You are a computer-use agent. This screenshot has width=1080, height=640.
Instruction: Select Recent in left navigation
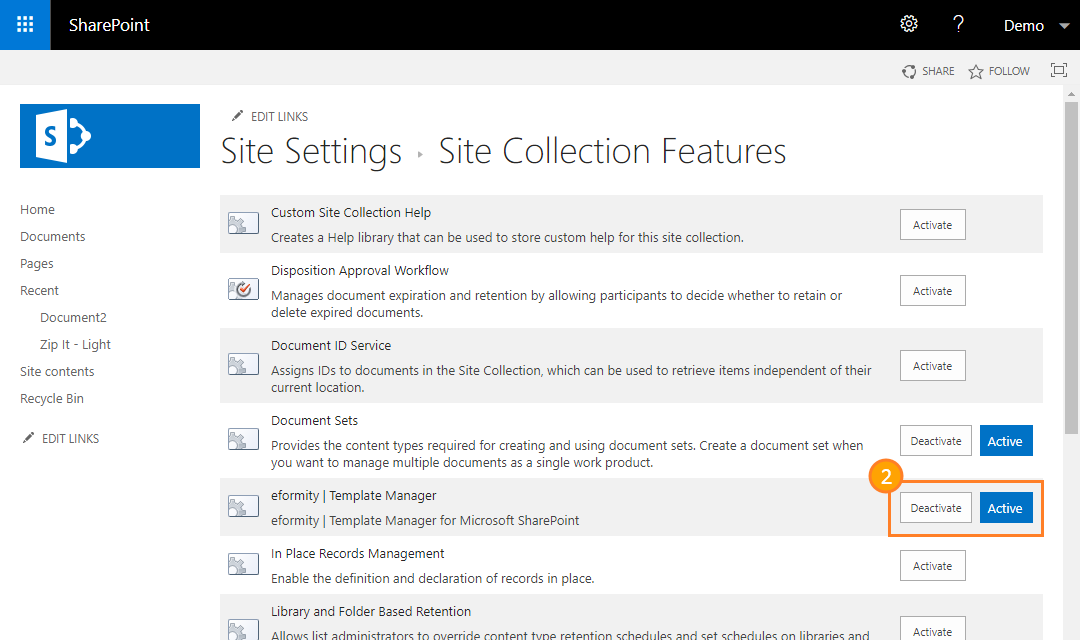(x=39, y=290)
